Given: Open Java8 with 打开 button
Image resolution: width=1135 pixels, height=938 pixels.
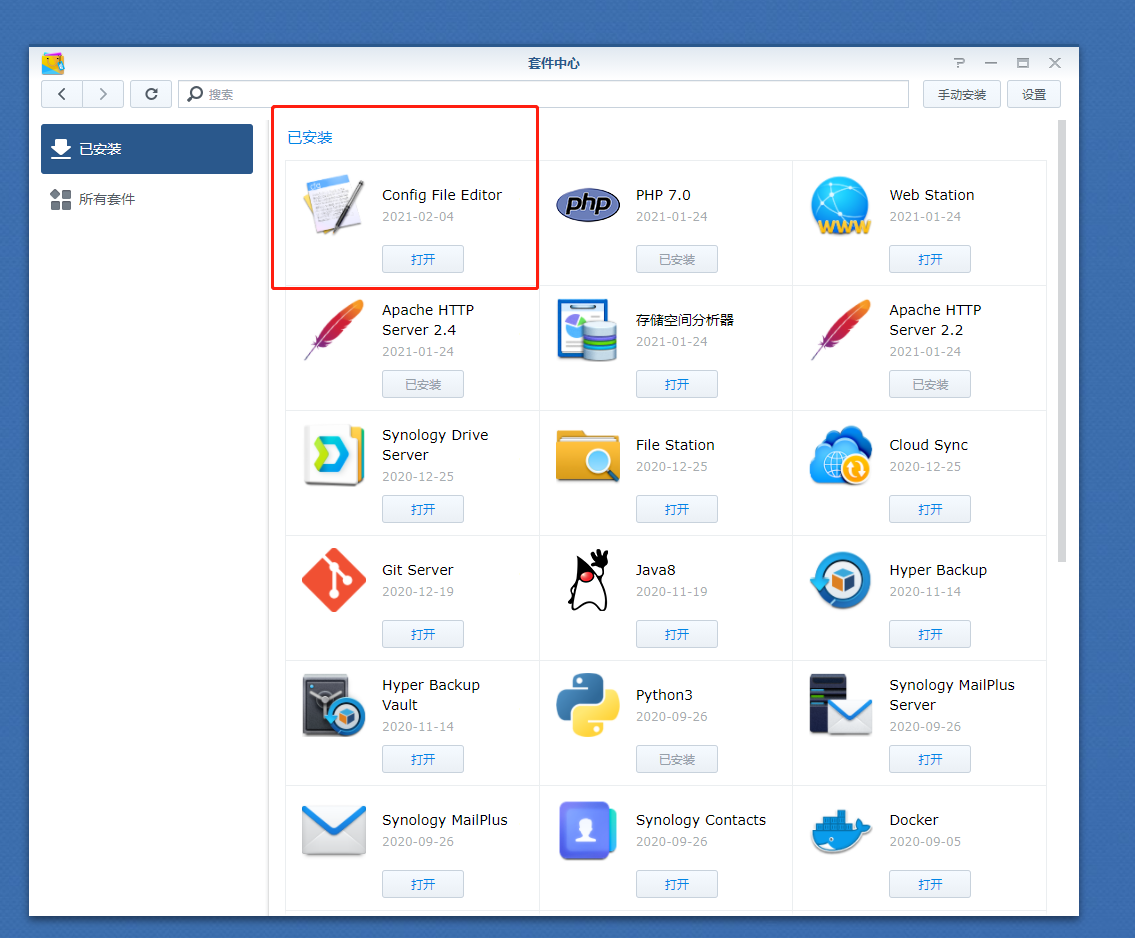Looking at the screenshot, I should point(677,634).
